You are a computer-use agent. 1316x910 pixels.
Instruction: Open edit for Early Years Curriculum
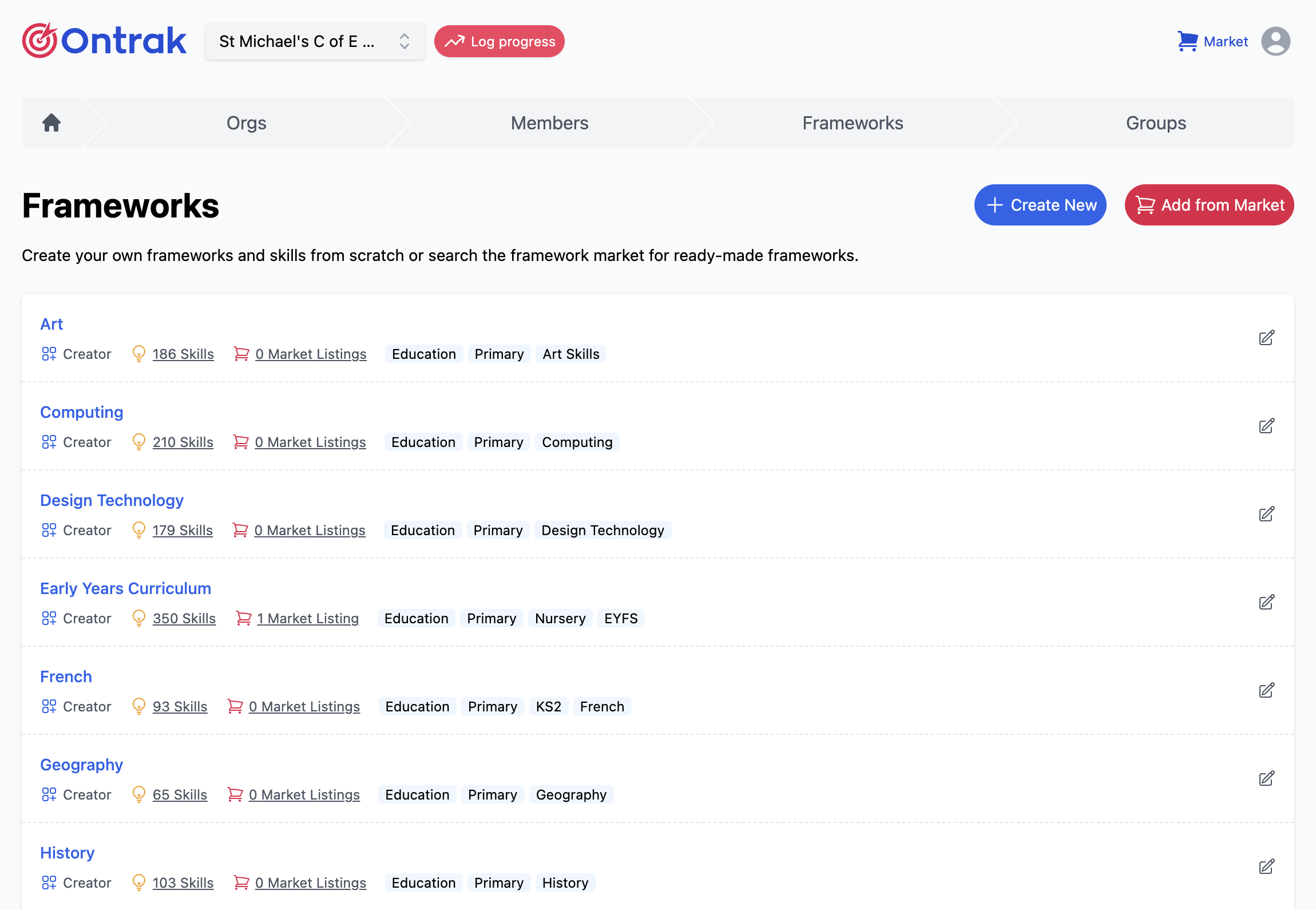(1266, 602)
